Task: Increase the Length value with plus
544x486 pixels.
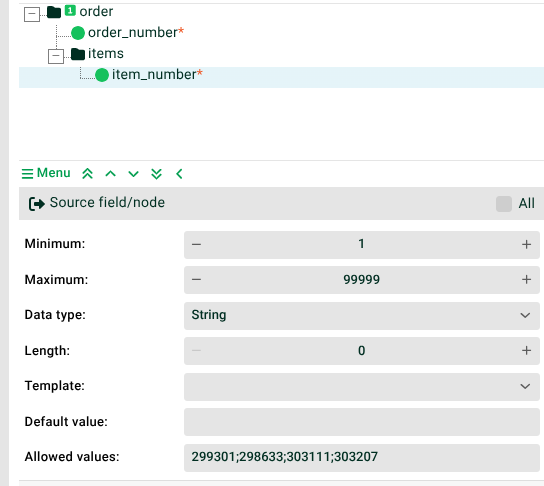Action: (526, 351)
